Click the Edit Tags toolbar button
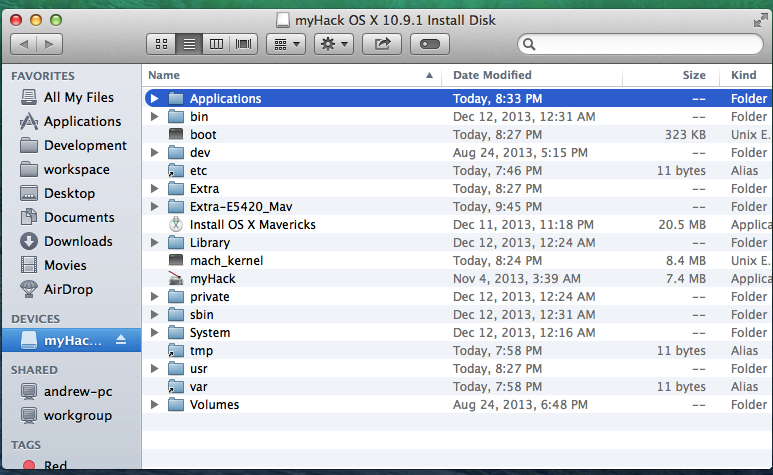Viewport: 773px width, 475px height. pyautogui.click(x=429, y=44)
